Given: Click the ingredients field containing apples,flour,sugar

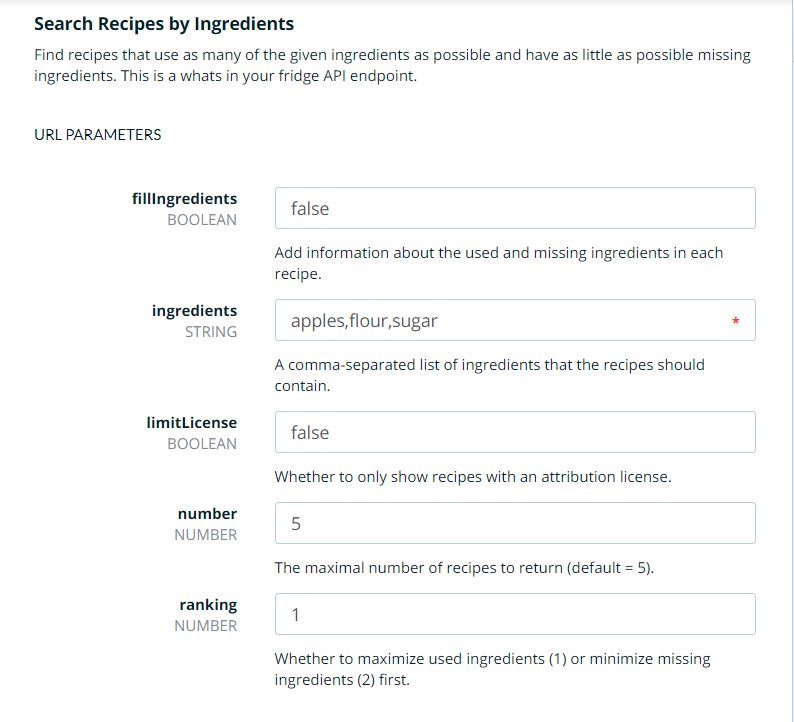Looking at the screenshot, I should tap(515, 320).
